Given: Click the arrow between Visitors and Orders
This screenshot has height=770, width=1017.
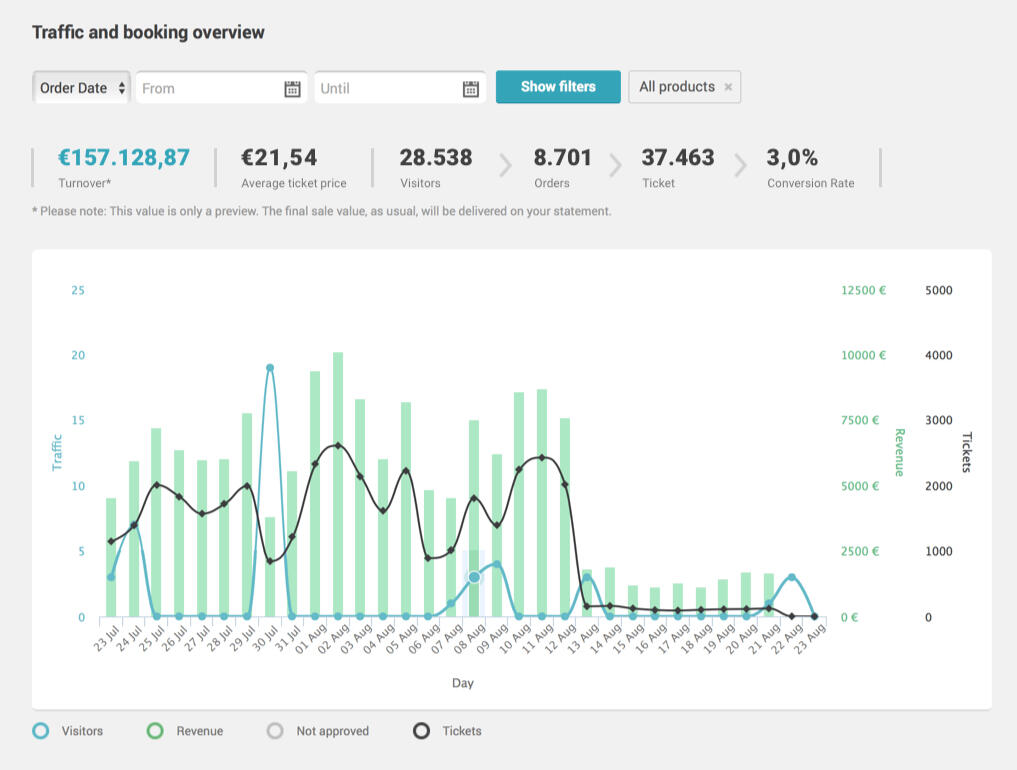Looking at the screenshot, I should [x=505, y=165].
